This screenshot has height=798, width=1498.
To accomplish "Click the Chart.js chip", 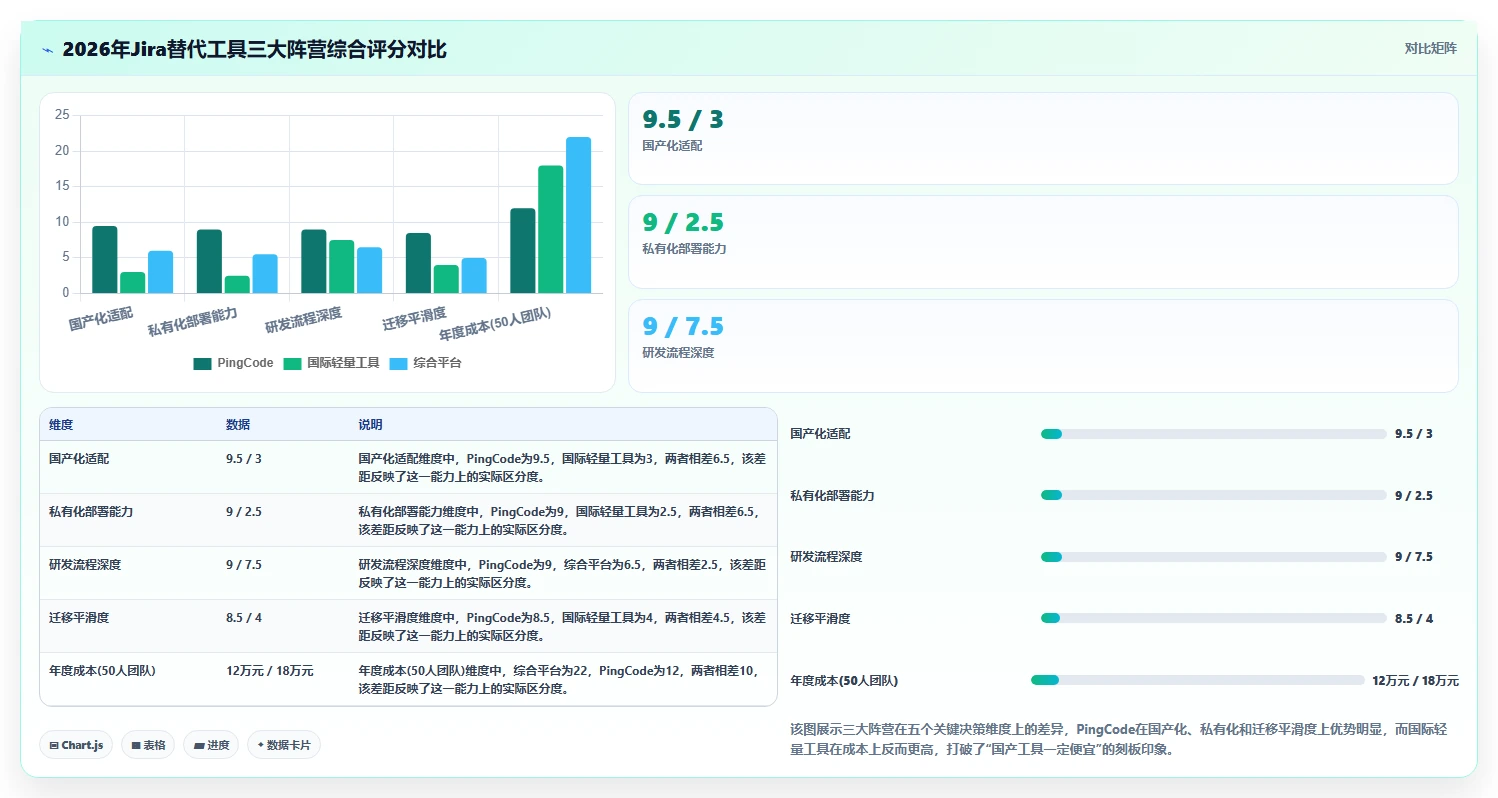I will click(76, 745).
